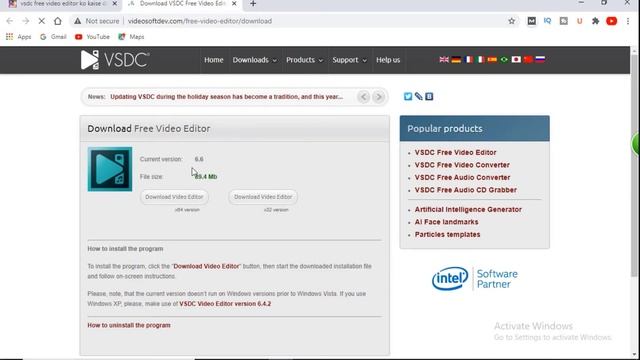Open Artificial Intelligence Generator link
640x360 pixels.
[x=468, y=209]
